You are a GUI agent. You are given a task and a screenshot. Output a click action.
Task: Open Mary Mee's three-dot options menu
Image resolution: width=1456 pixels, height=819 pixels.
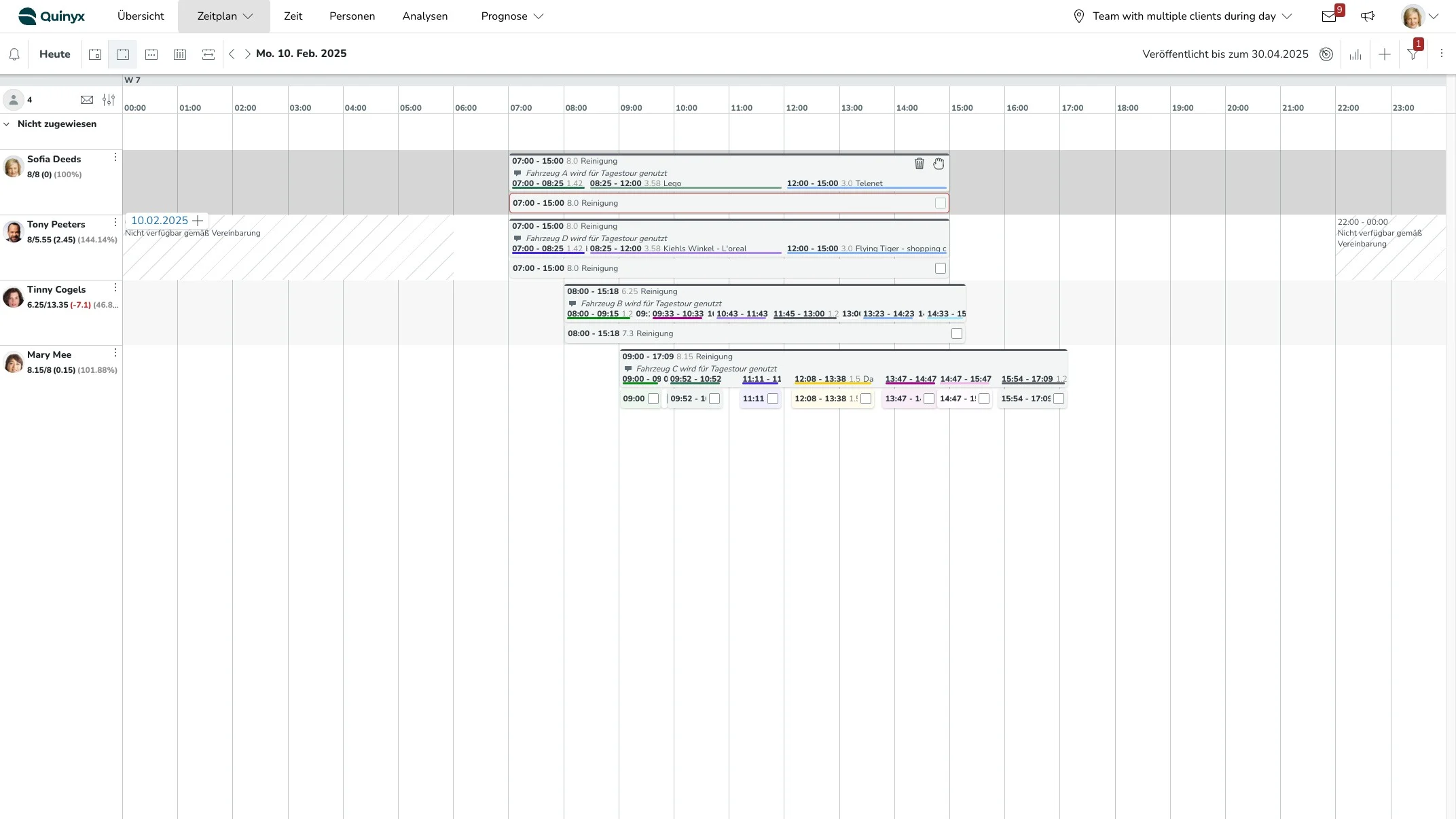115,352
